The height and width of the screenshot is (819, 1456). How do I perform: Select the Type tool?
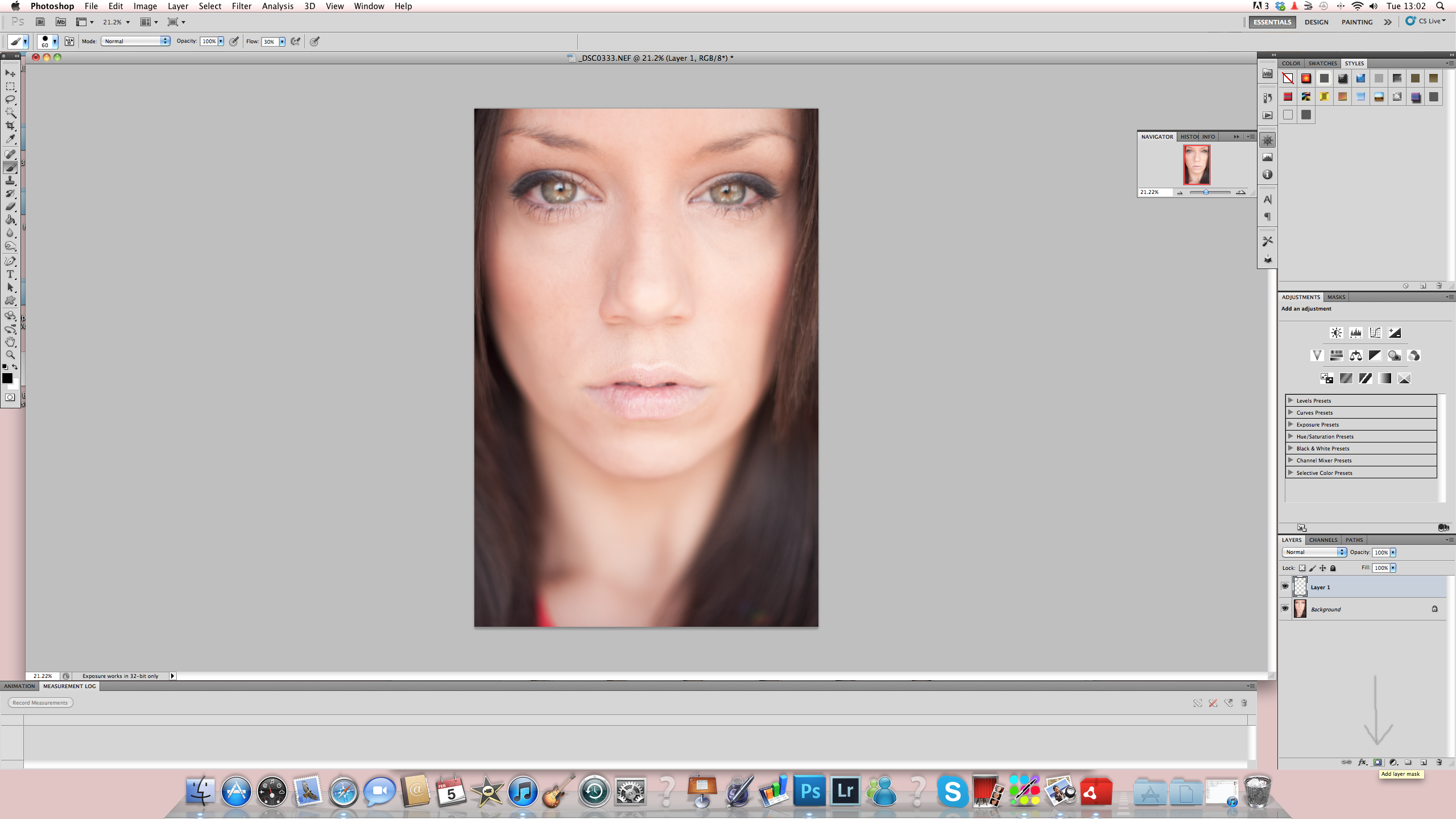click(x=10, y=274)
